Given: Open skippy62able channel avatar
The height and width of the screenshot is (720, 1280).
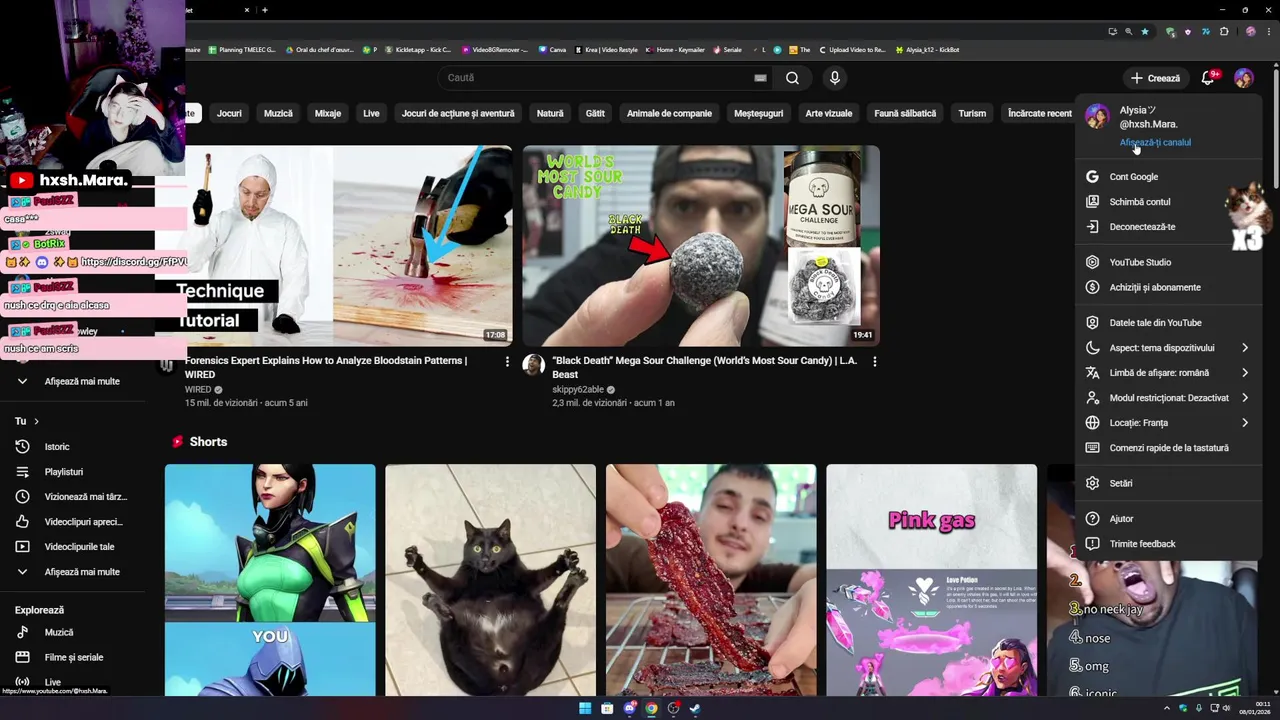Looking at the screenshot, I should click(534, 365).
